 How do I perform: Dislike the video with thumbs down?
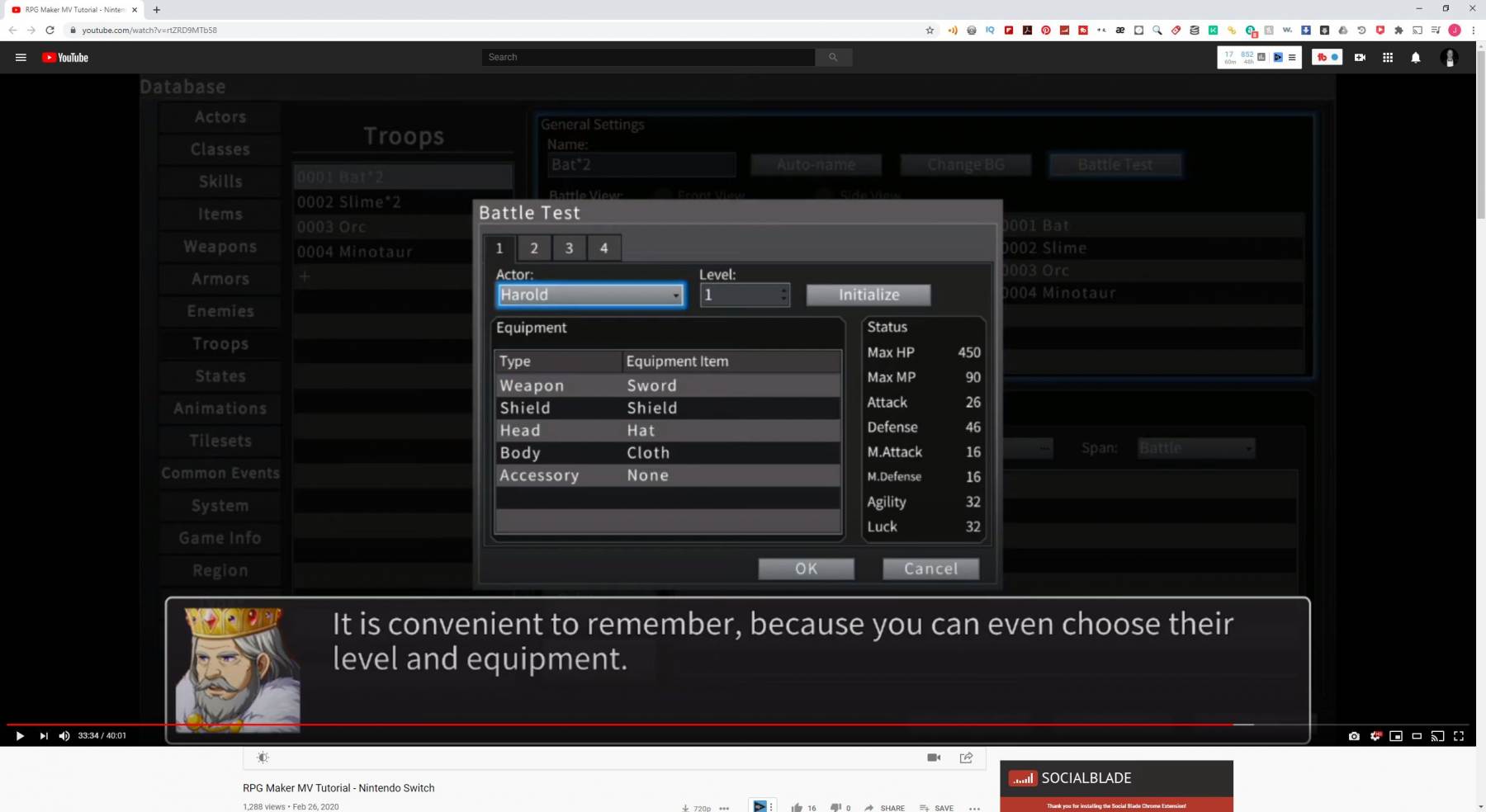835,808
